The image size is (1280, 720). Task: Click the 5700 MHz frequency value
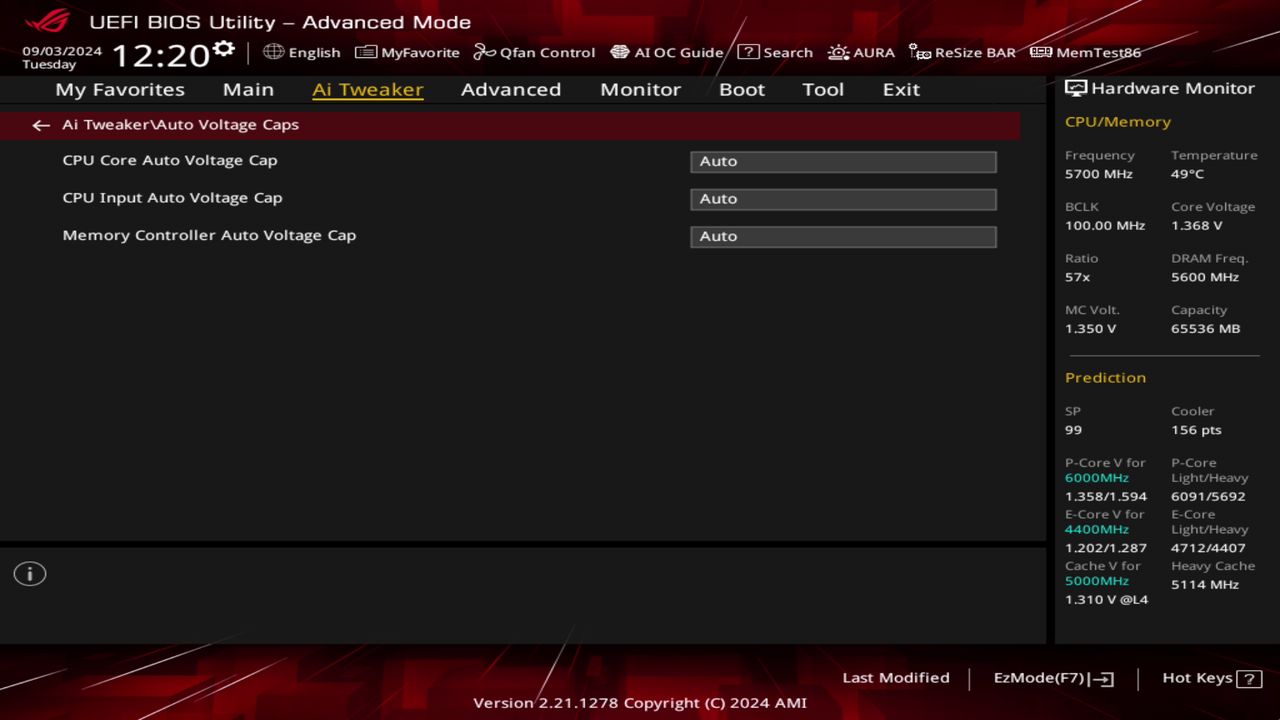(1099, 174)
